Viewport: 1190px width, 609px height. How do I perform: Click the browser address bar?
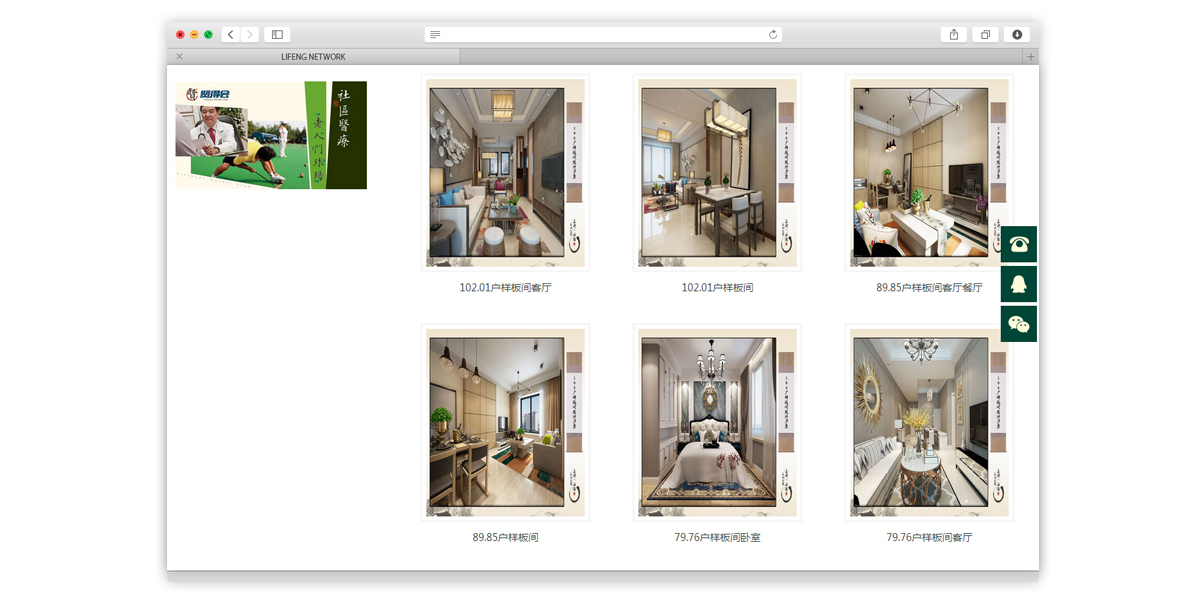point(603,34)
